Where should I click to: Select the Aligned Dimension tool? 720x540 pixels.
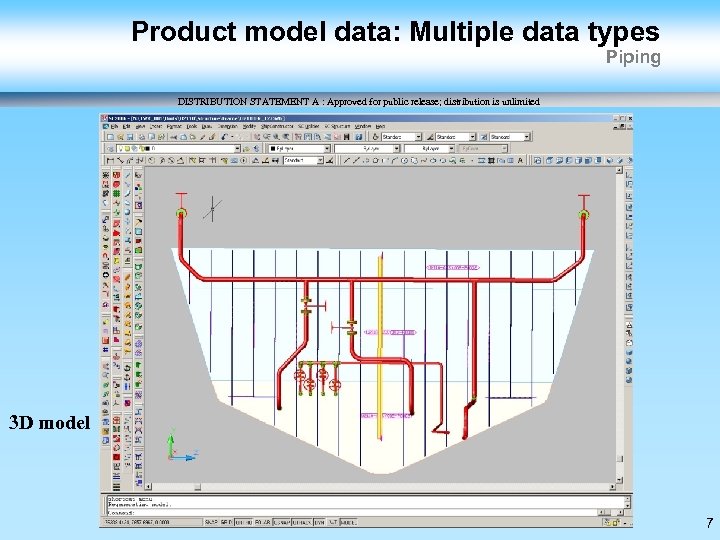click(x=120, y=160)
